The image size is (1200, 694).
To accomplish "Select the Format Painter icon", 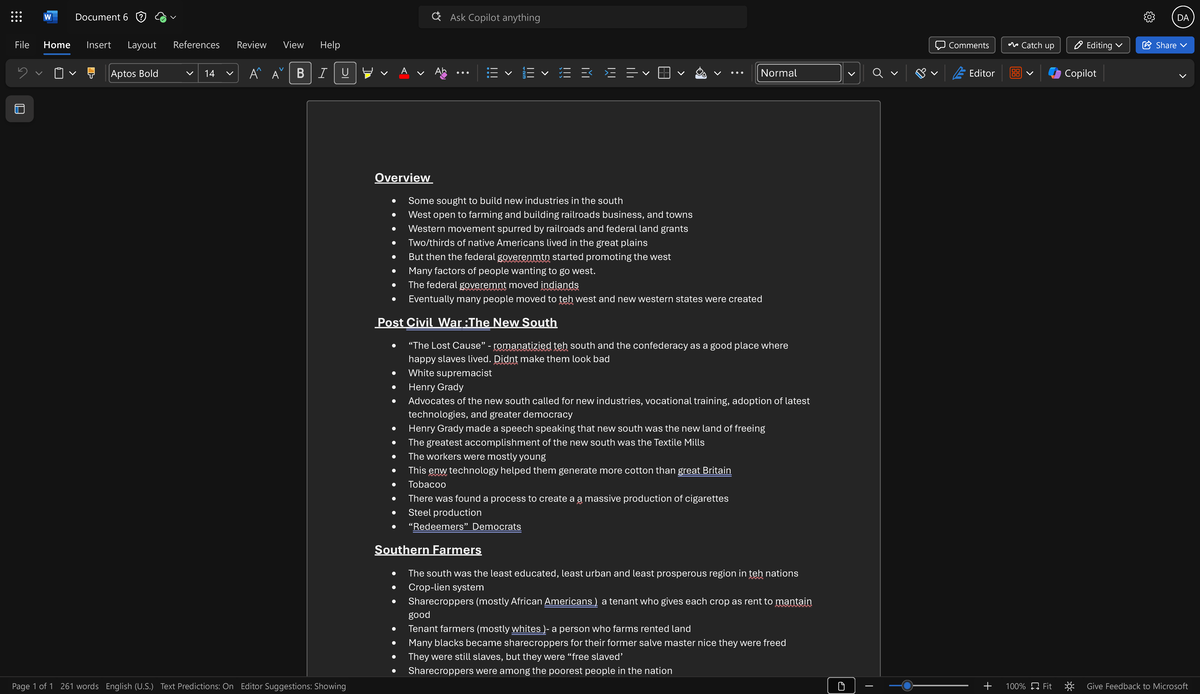I will coord(91,73).
